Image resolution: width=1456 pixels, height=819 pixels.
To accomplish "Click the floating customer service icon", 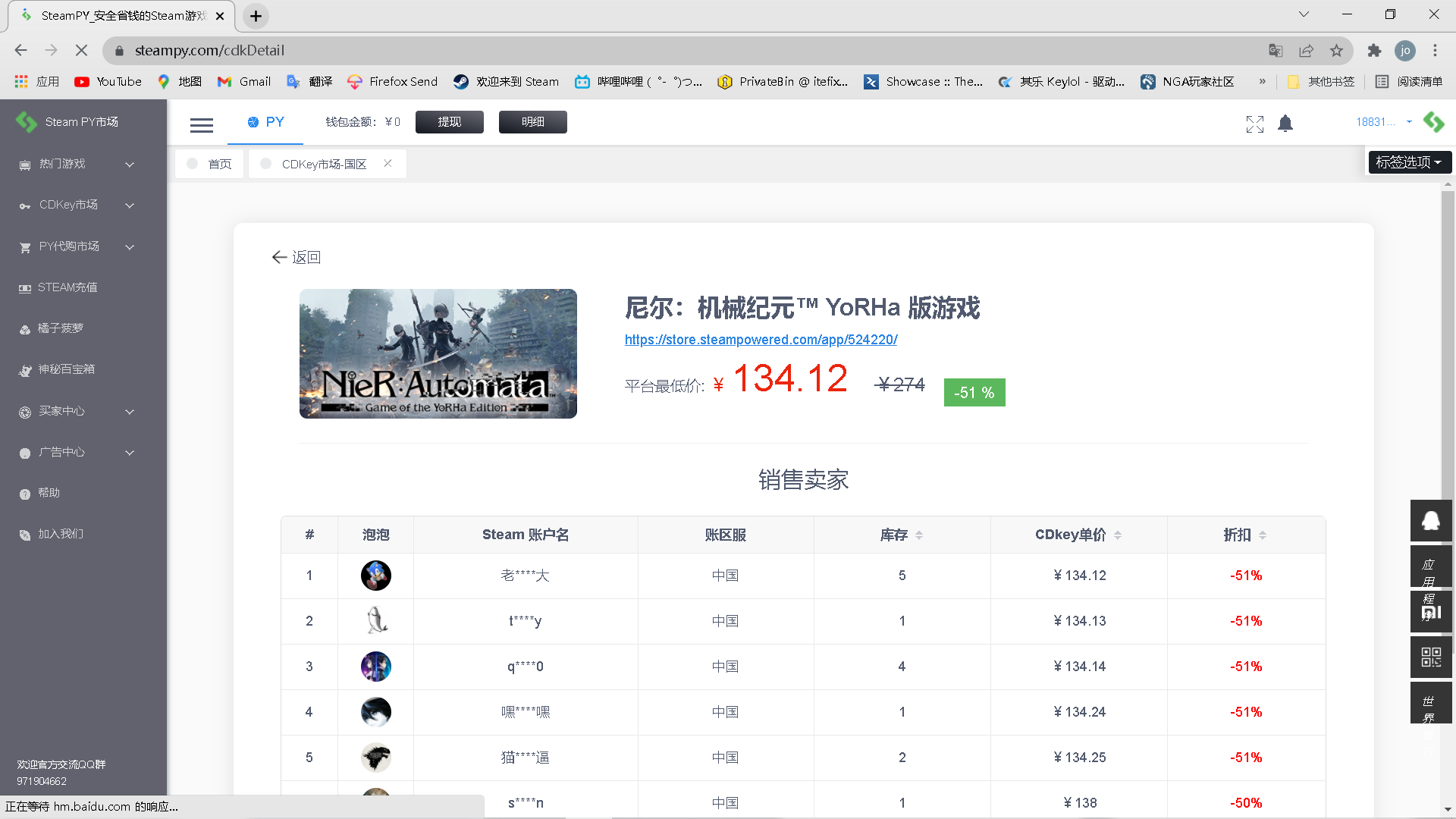I will [1430, 521].
